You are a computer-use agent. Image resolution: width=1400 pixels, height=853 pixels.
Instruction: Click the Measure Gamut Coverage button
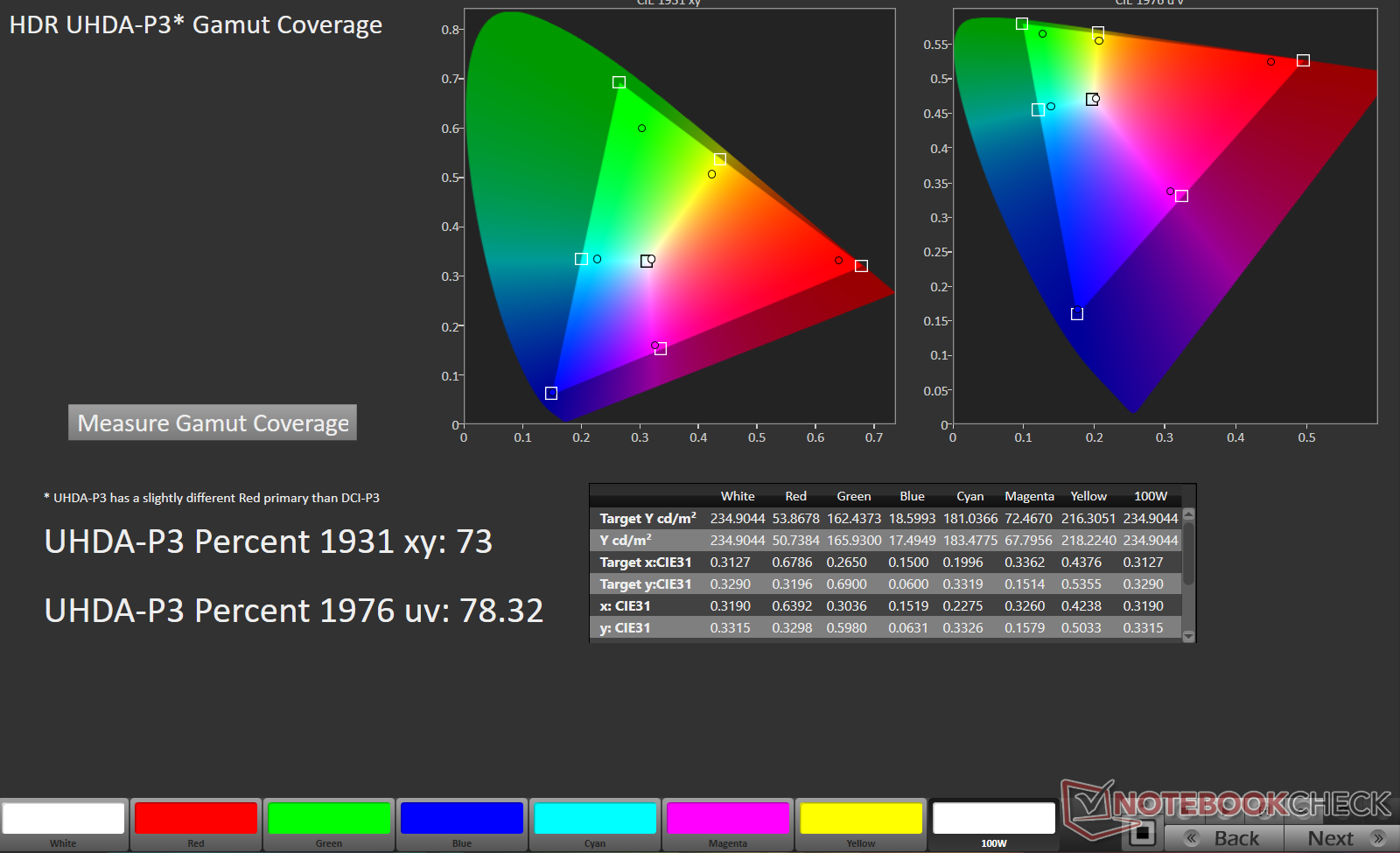point(213,423)
